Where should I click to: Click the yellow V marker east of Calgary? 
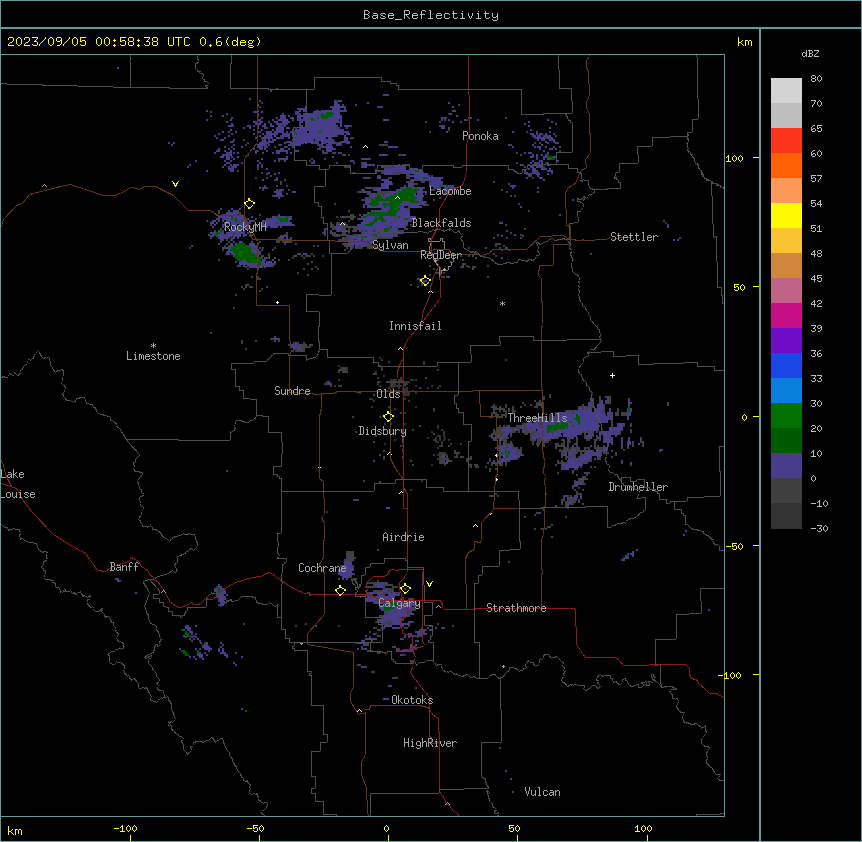click(429, 584)
